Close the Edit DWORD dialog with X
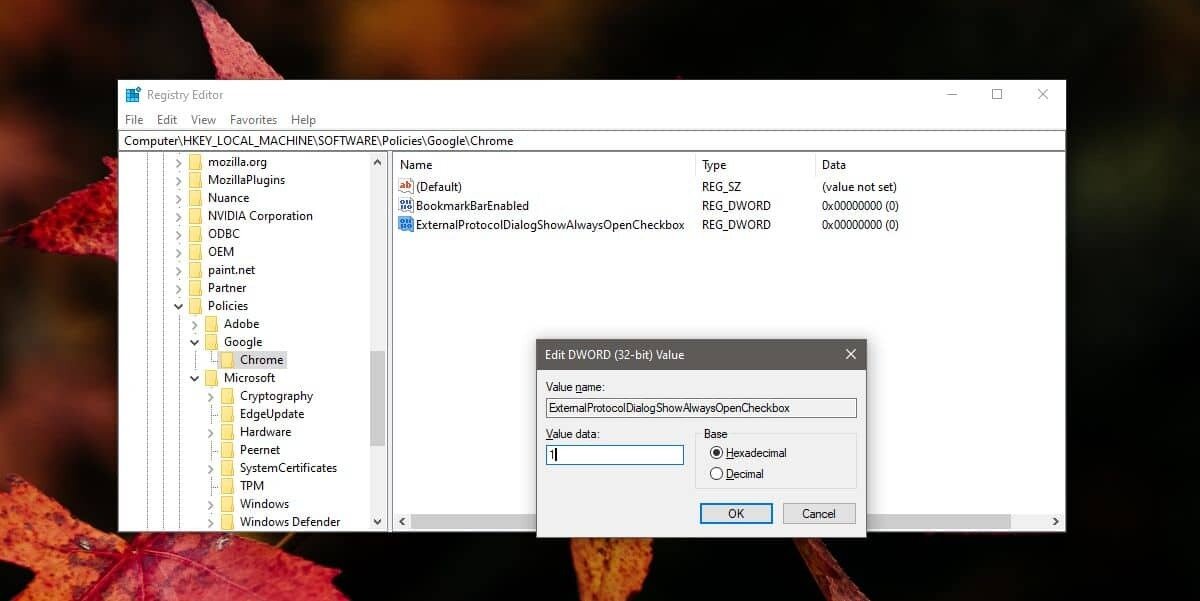Image resolution: width=1200 pixels, height=601 pixels. pyautogui.click(x=851, y=354)
